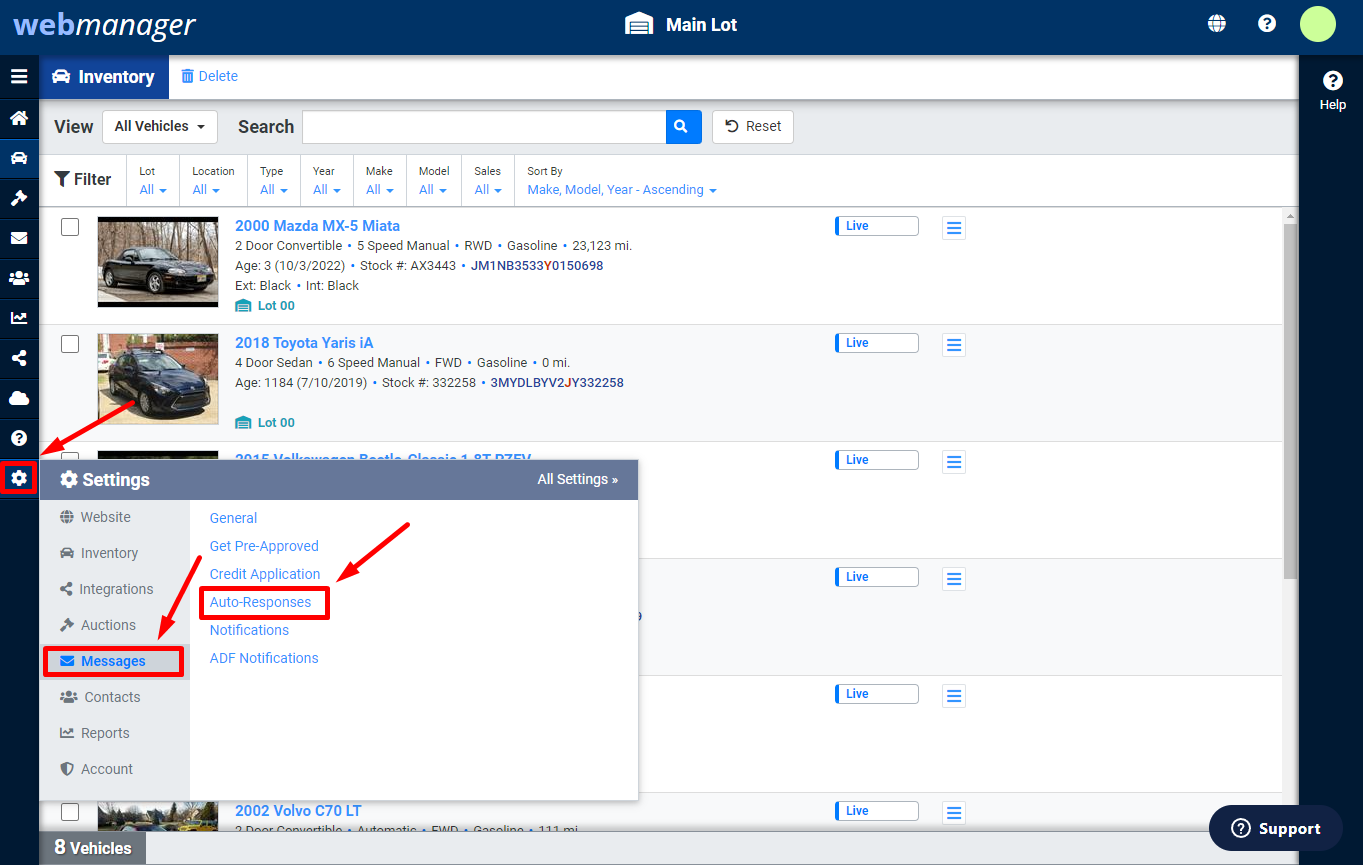Select the 2000 Mazda MX-5 Miata checkbox
Screen dimensions: 1363x865
click(70, 227)
